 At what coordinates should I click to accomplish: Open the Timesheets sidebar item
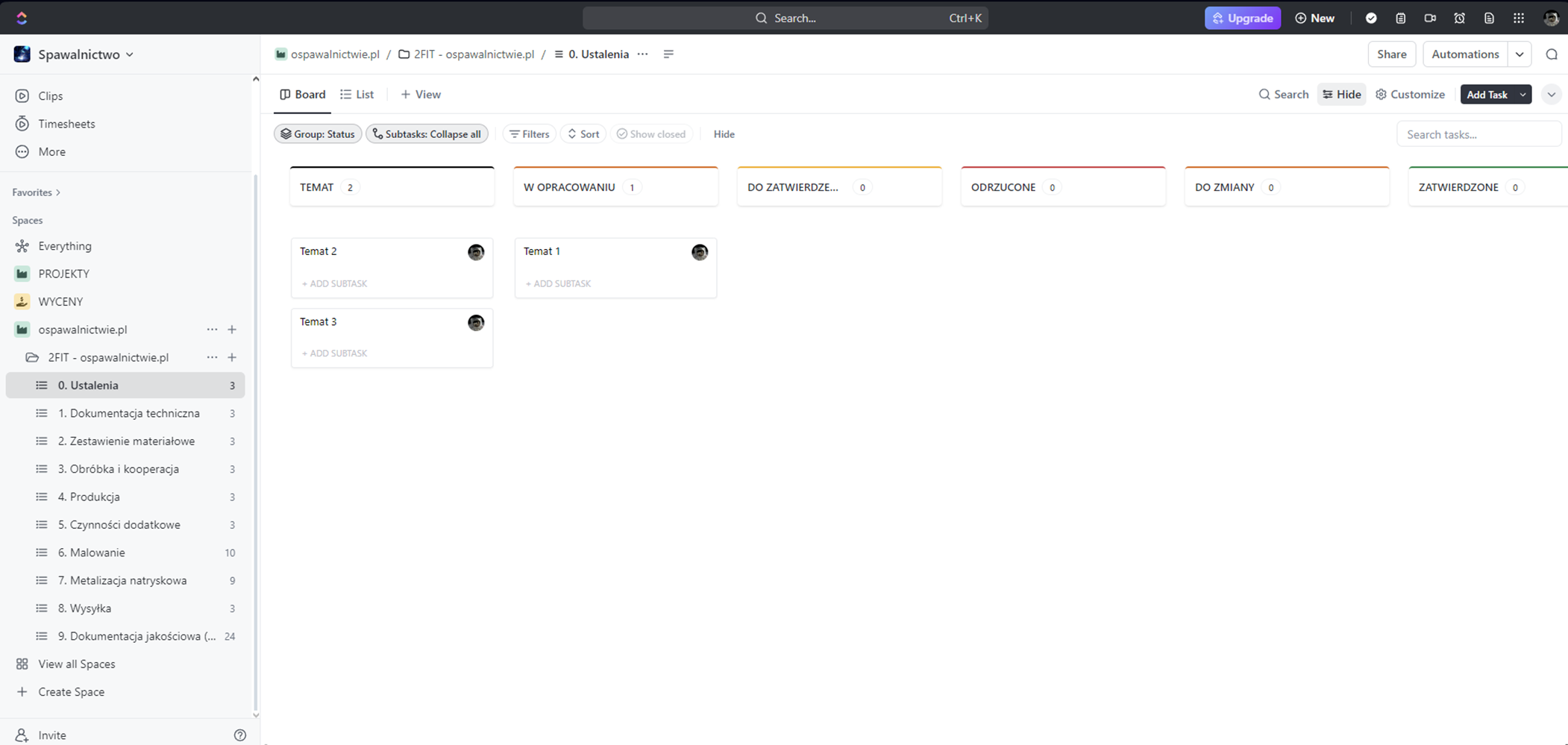tap(66, 124)
